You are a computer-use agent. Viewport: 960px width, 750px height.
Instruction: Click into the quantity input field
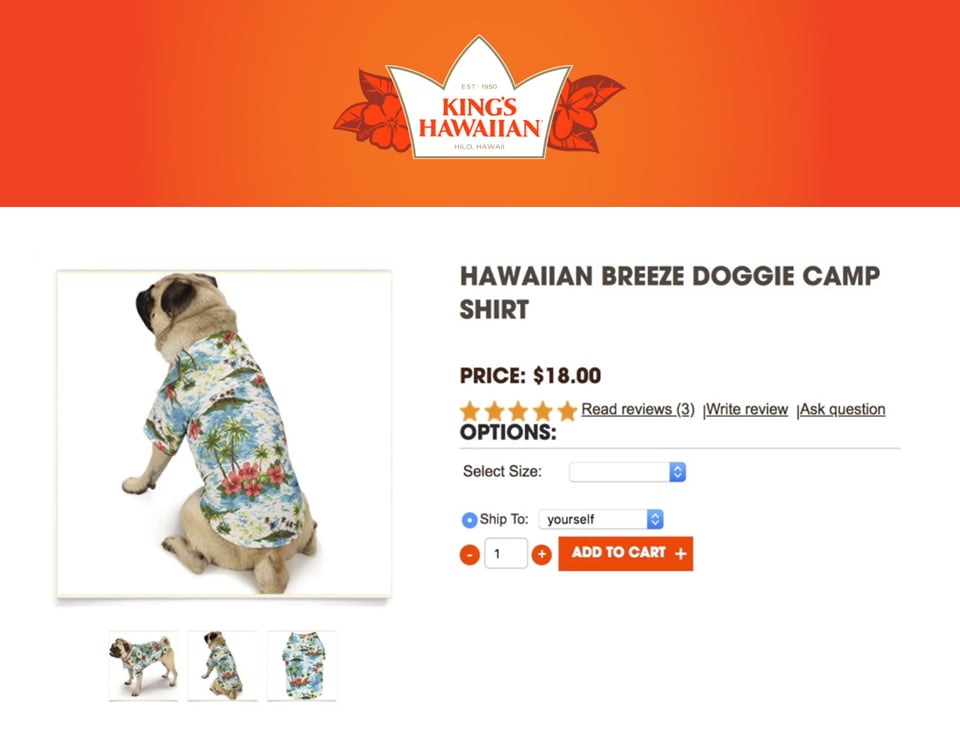tap(506, 553)
